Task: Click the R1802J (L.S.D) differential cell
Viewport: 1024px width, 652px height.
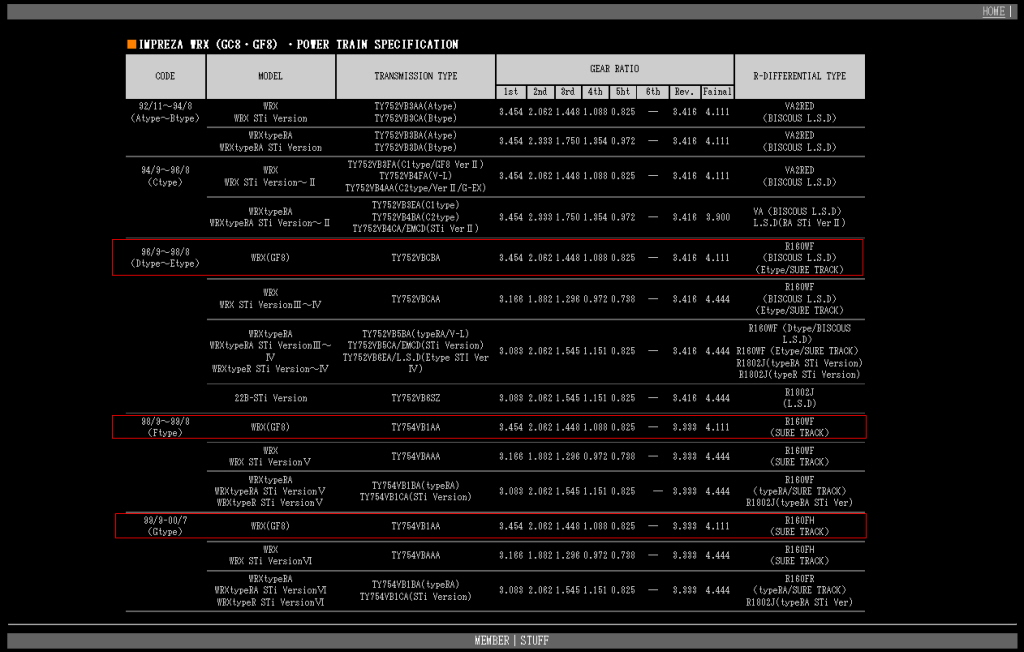Action: tap(799, 398)
